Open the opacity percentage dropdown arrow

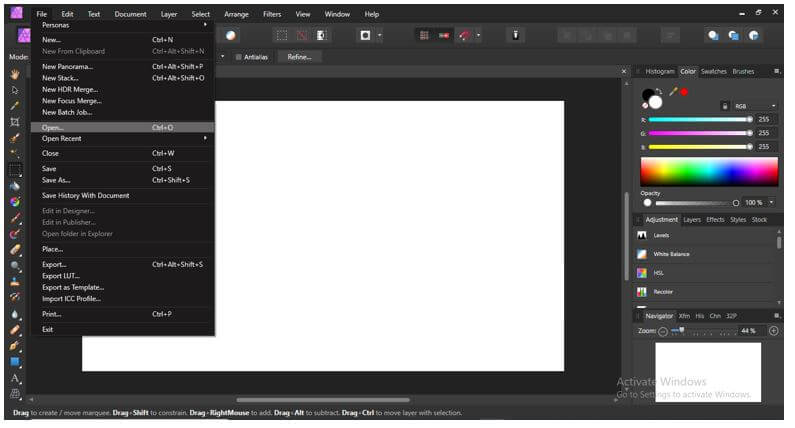pos(771,202)
